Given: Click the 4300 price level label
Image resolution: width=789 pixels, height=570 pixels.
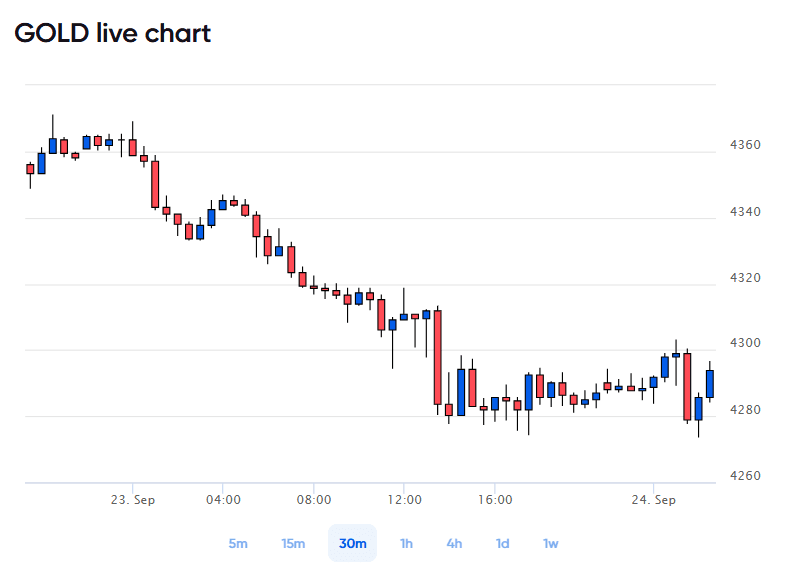Looking at the screenshot, I should (x=745, y=343).
